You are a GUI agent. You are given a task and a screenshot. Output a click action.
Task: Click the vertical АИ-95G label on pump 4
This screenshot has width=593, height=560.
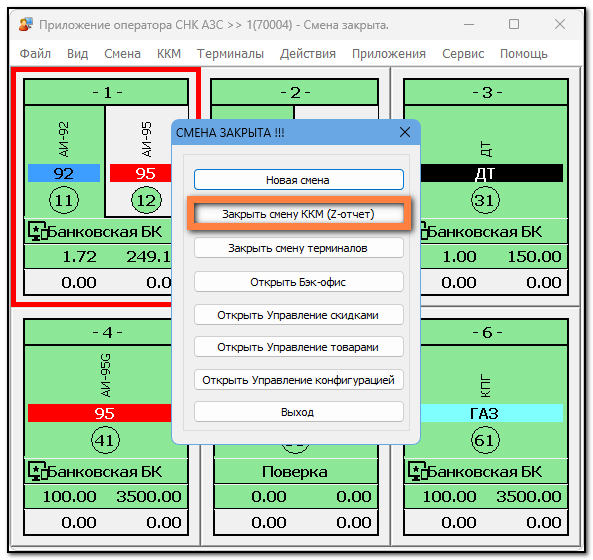pos(106,375)
